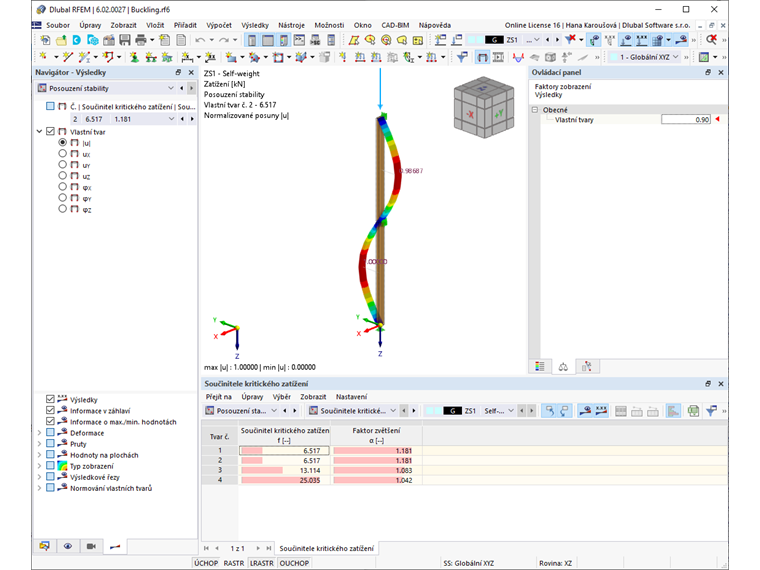Click the navigation cube in the viewport
The image size is (760, 570).
(483, 107)
